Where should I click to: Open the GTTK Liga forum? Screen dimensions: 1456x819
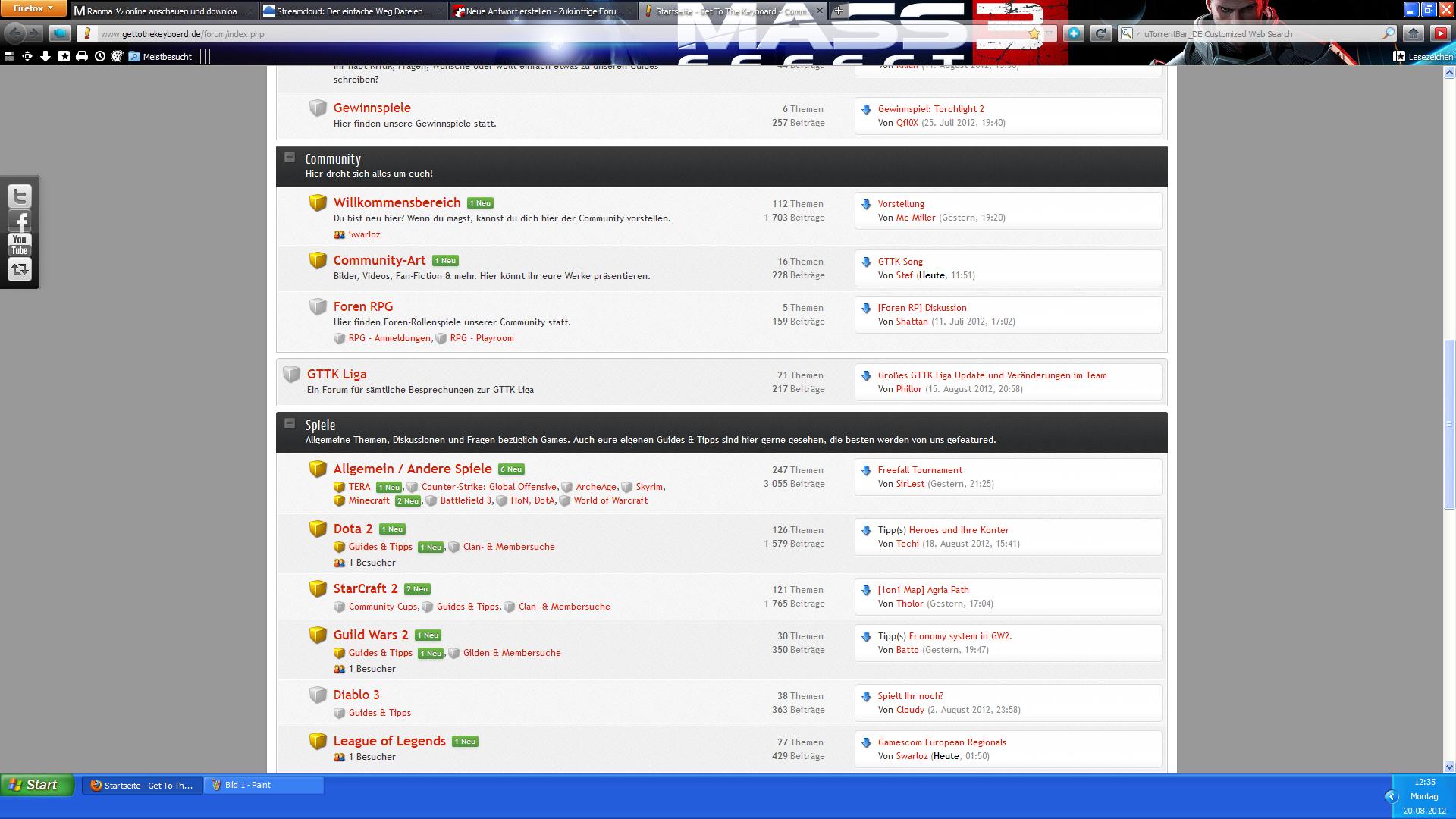(337, 374)
